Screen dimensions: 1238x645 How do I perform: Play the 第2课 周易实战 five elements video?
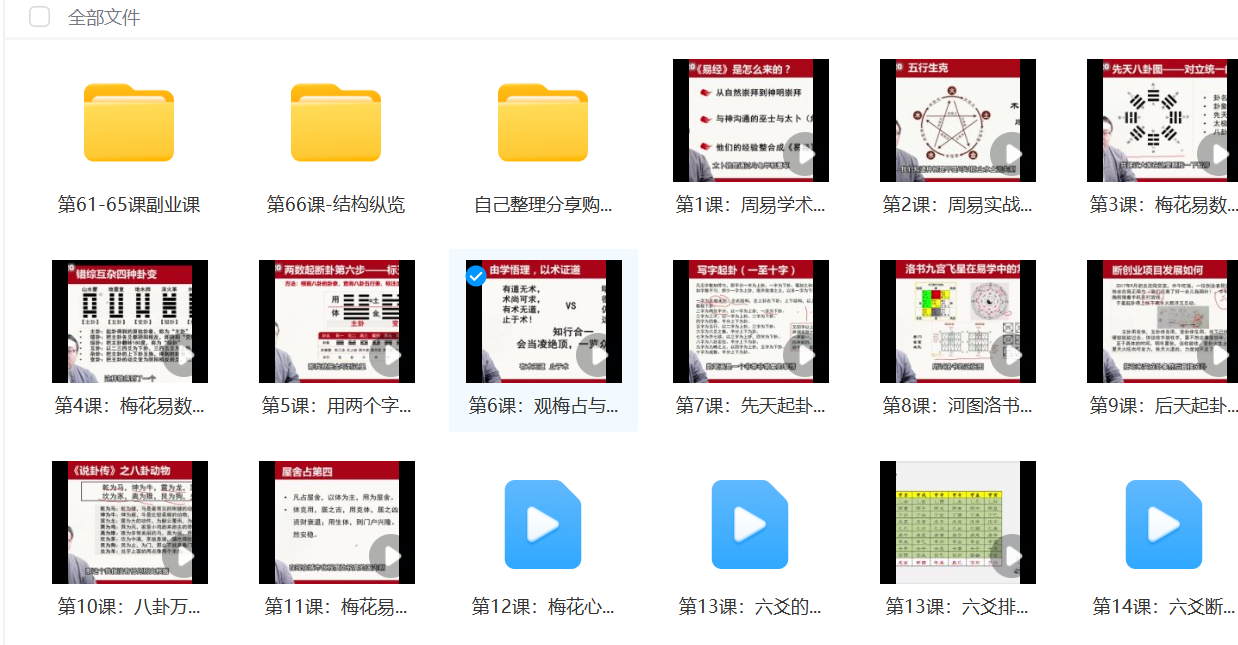(x=957, y=120)
